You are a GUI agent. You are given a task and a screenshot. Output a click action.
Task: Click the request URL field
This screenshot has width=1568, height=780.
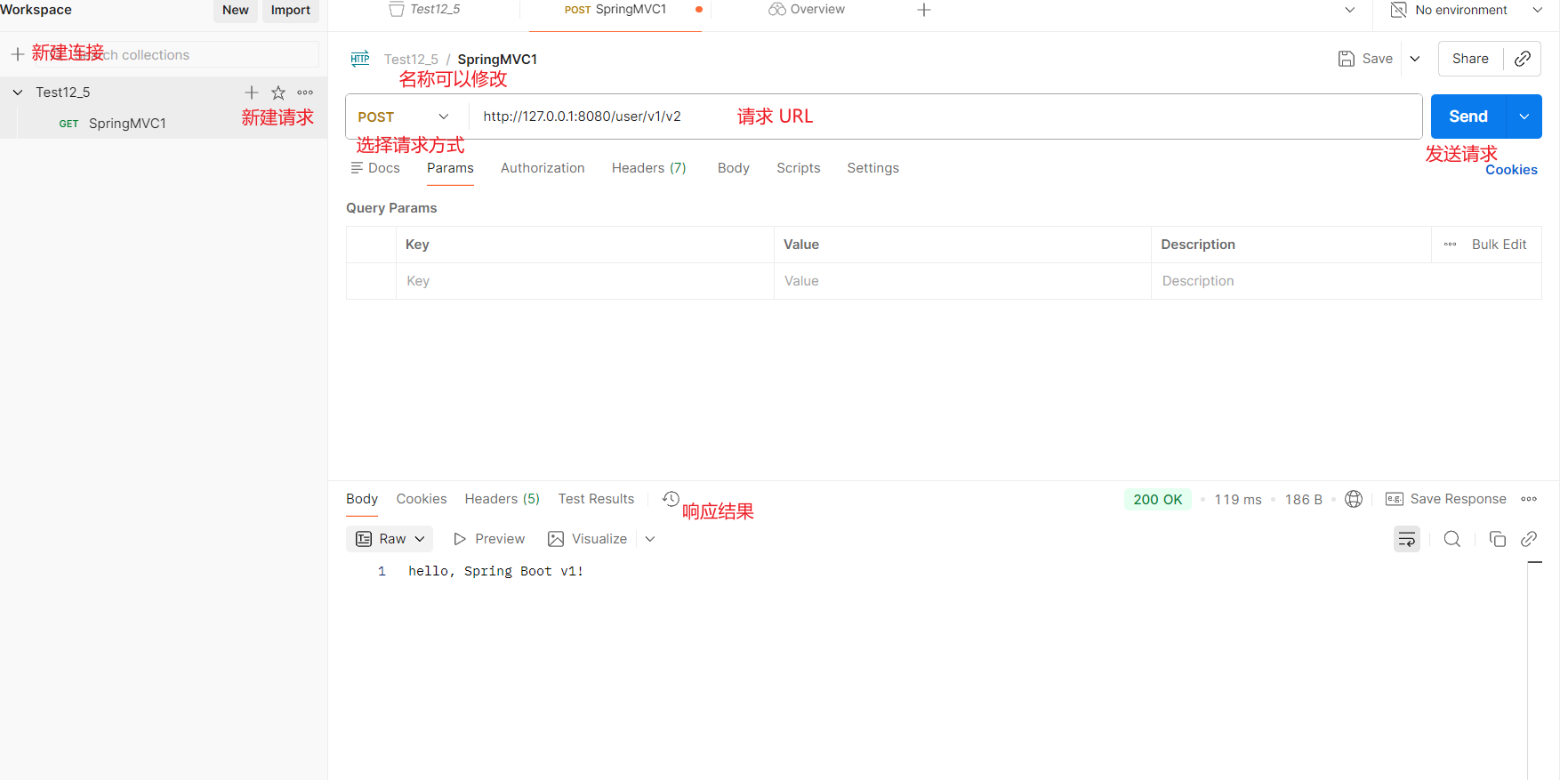click(x=943, y=117)
